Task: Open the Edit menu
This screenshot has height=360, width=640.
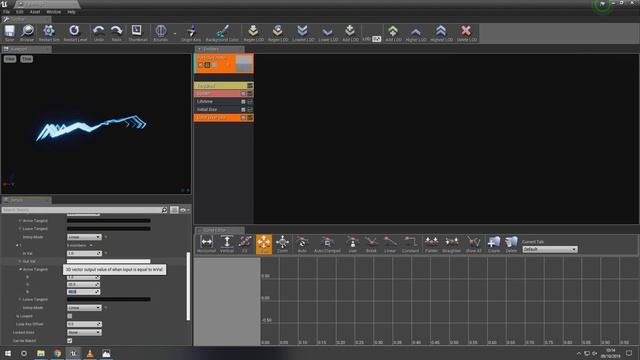Action: pos(20,12)
